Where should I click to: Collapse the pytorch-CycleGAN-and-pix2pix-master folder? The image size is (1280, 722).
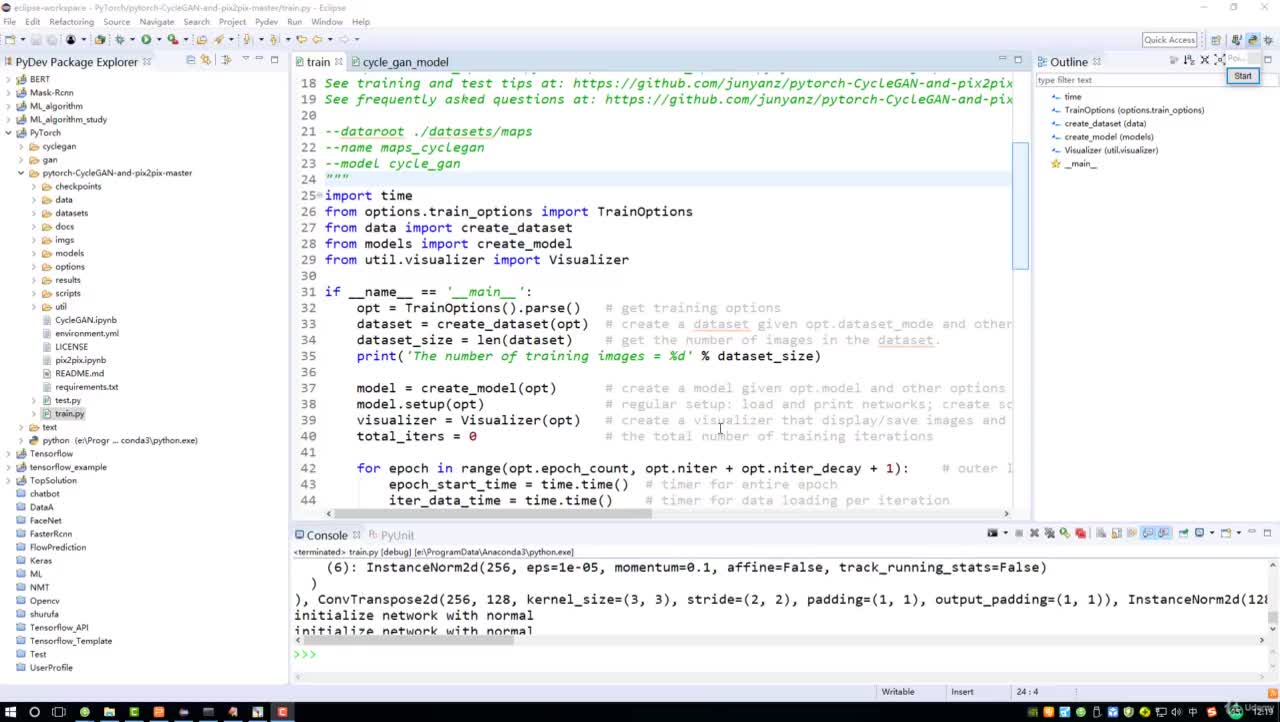(21, 173)
